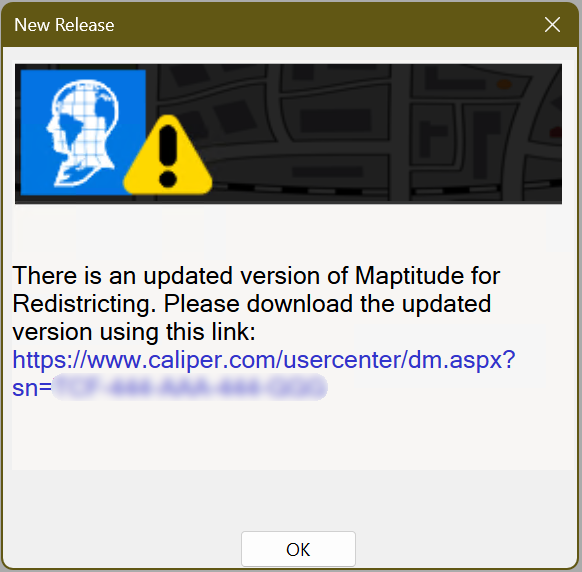This screenshot has height=572, width=582.
Task: Click blank area below the link
Action: click(x=293, y=436)
